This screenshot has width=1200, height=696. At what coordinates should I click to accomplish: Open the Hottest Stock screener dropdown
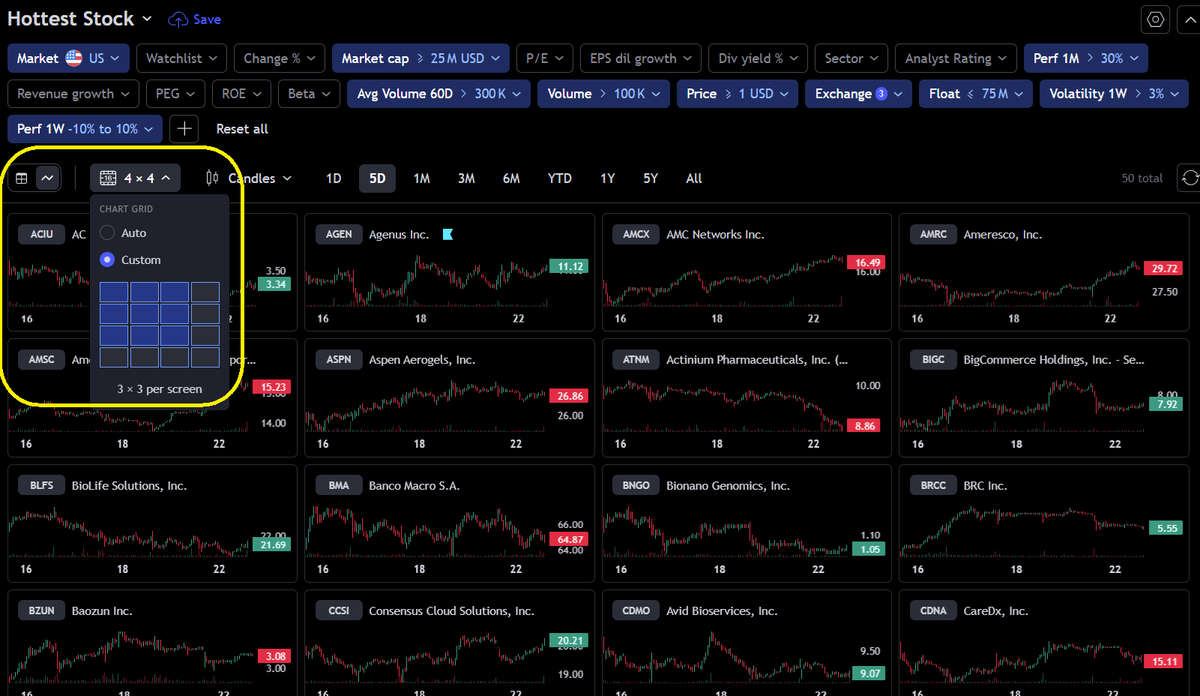pyautogui.click(x=80, y=19)
